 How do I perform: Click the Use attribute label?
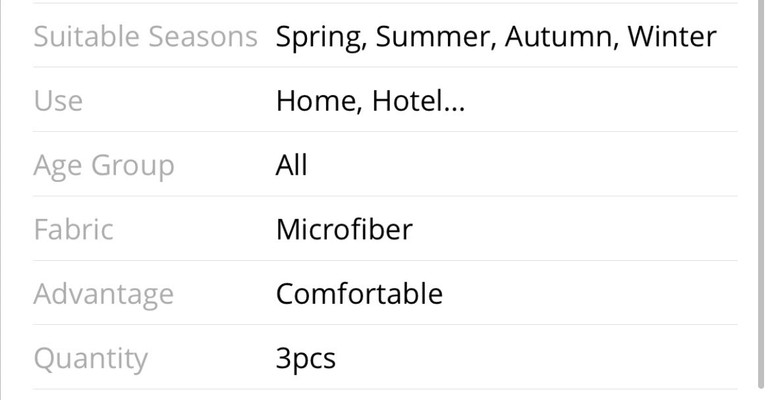[58, 101]
